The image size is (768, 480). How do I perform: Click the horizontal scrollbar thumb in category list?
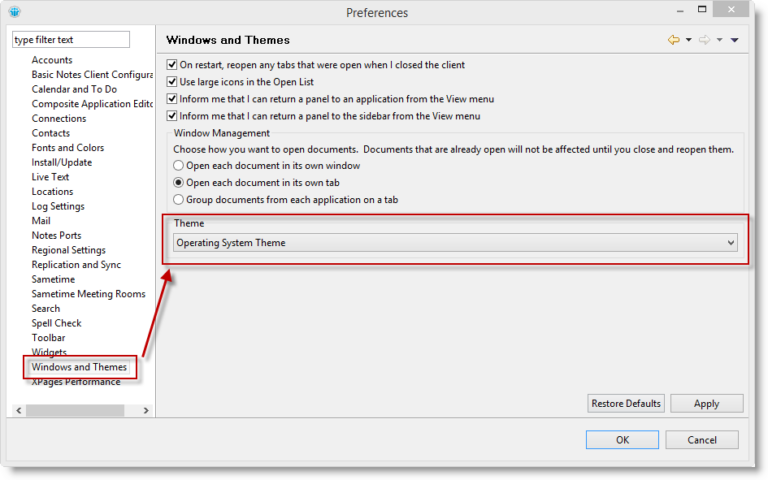pyautogui.click(x=75, y=410)
